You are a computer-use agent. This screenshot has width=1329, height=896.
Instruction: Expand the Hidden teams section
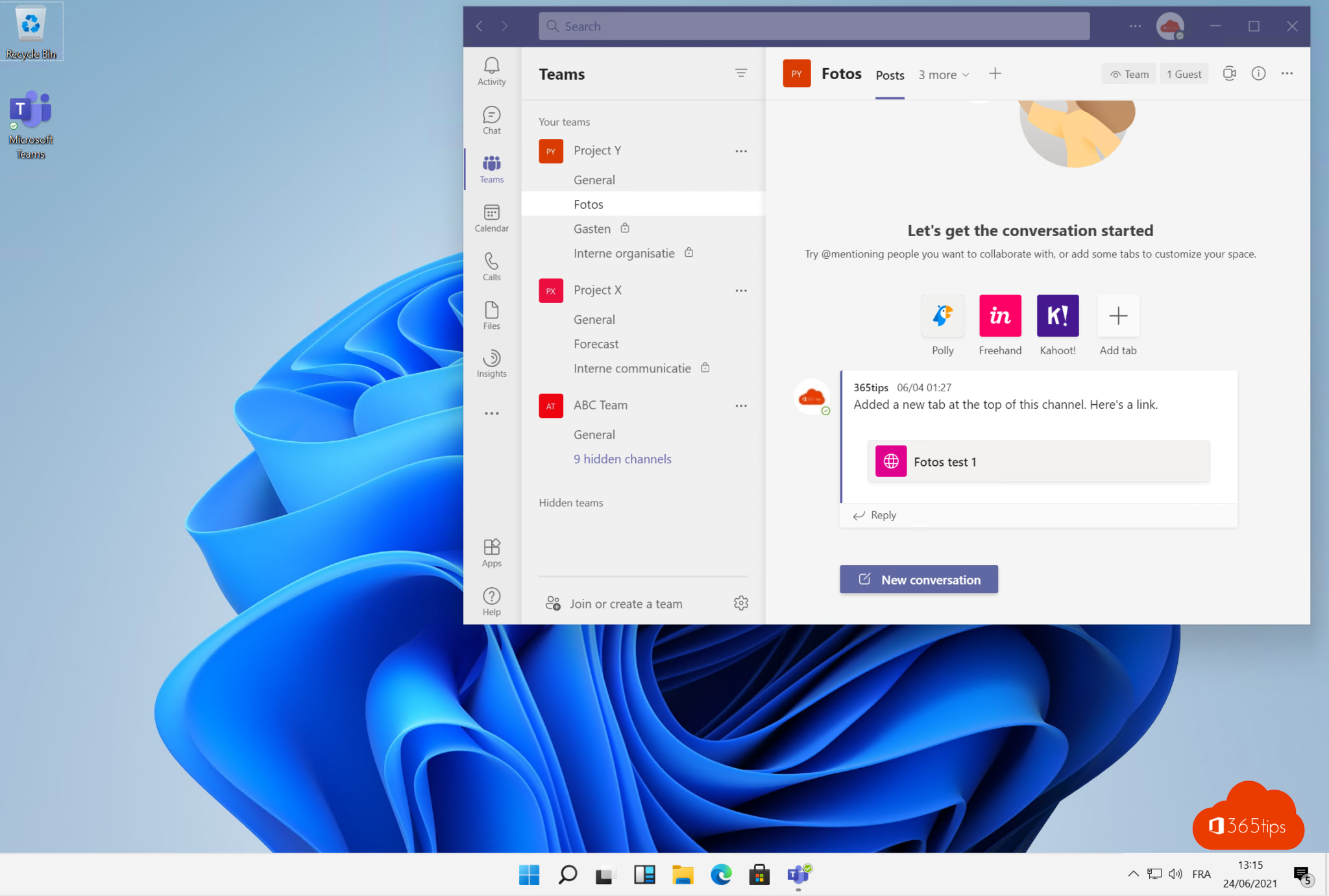pyautogui.click(x=570, y=503)
